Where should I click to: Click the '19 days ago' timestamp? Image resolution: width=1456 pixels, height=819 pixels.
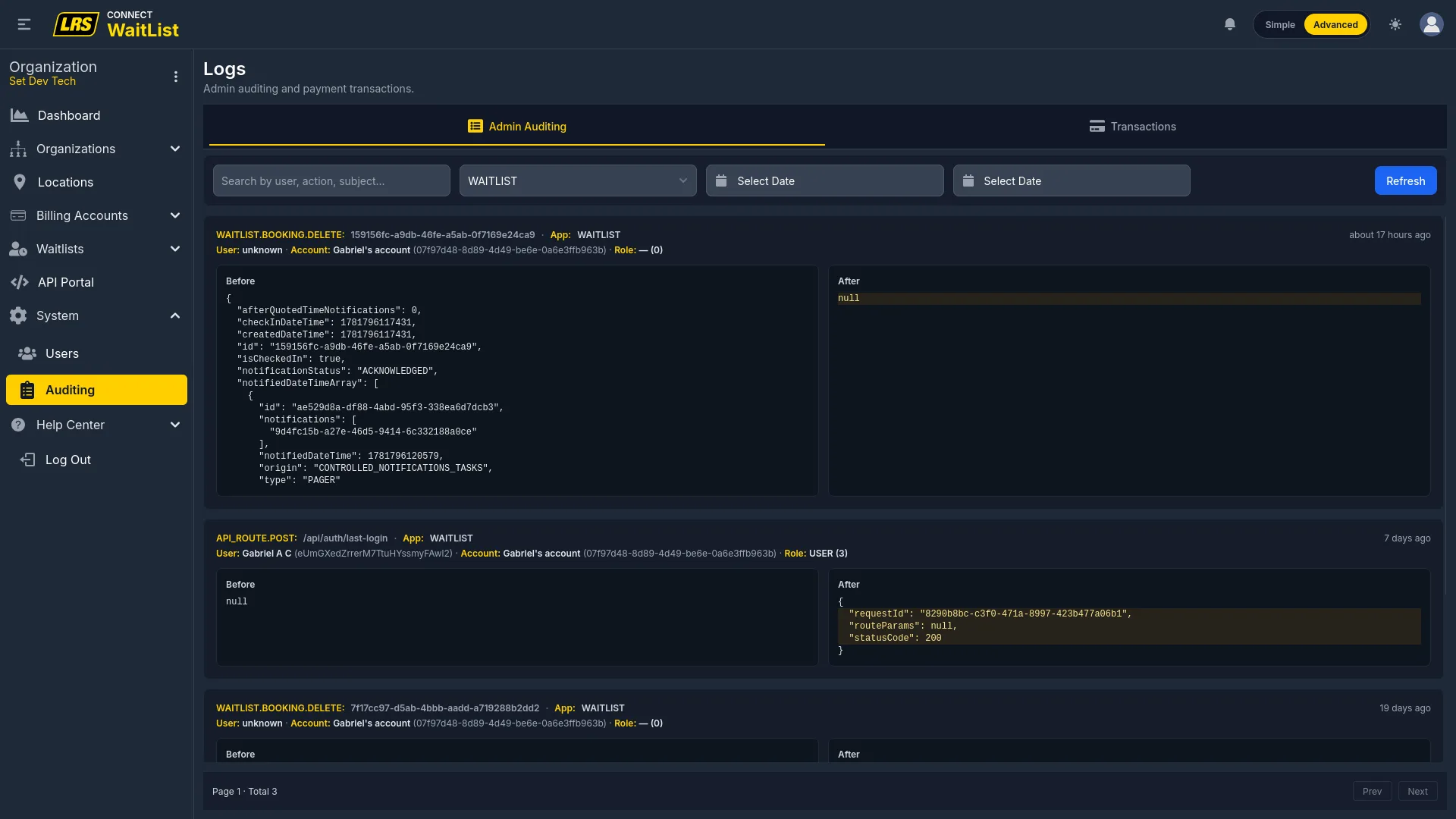click(1404, 708)
